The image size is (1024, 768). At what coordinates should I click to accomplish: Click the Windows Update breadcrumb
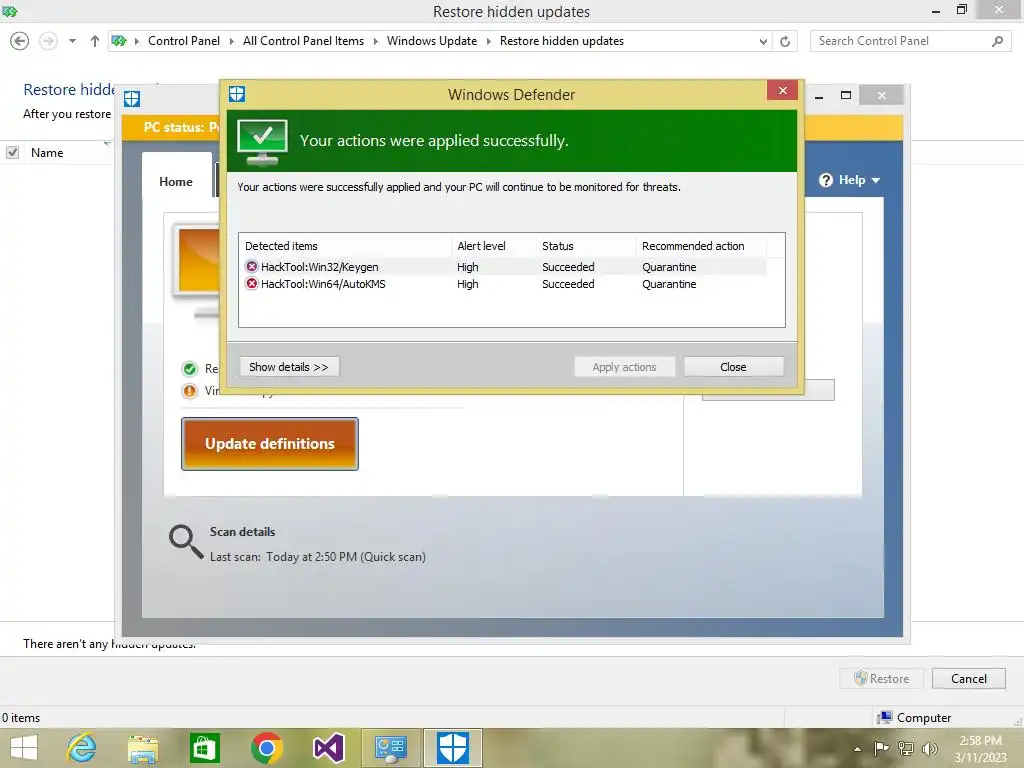(x=432, y=41)
